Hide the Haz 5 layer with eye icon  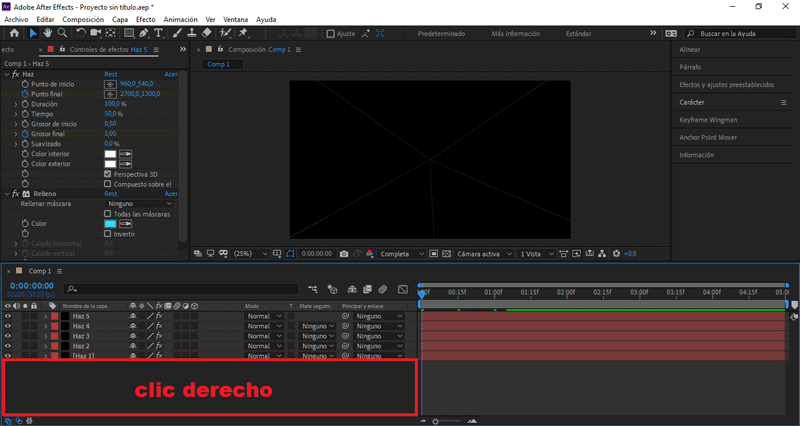coord(8,316)
